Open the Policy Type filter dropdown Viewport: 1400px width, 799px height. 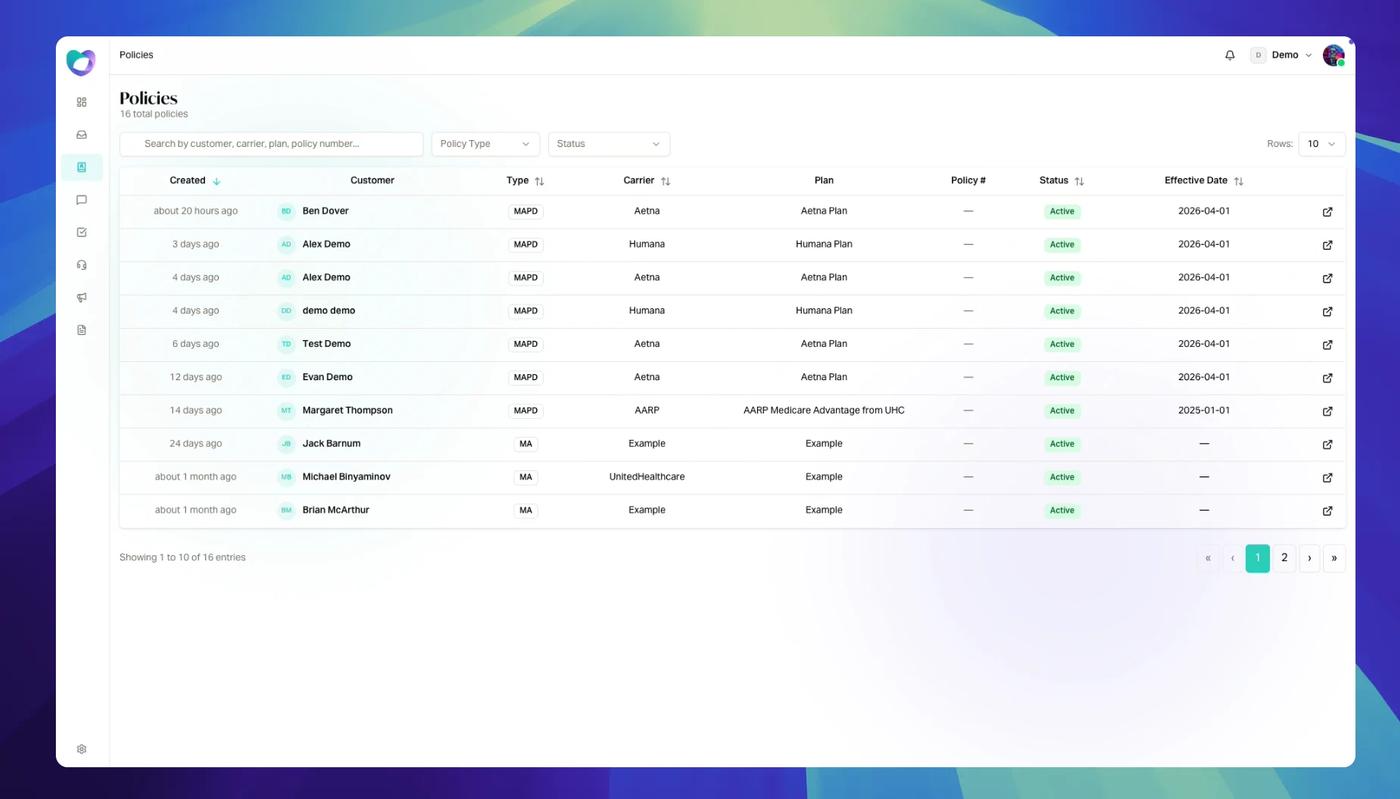click(485, 143)
